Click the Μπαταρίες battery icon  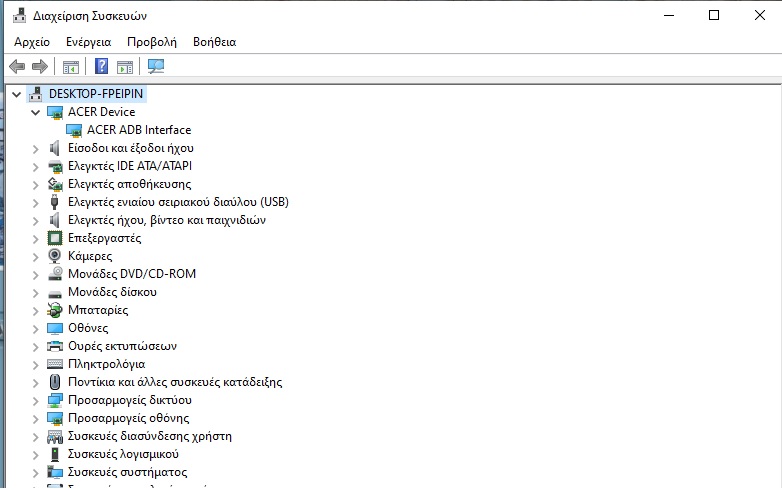(55, 310)
